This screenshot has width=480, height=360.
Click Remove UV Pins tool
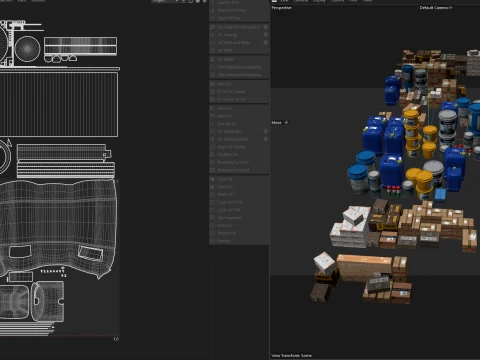tap(239, 10)
